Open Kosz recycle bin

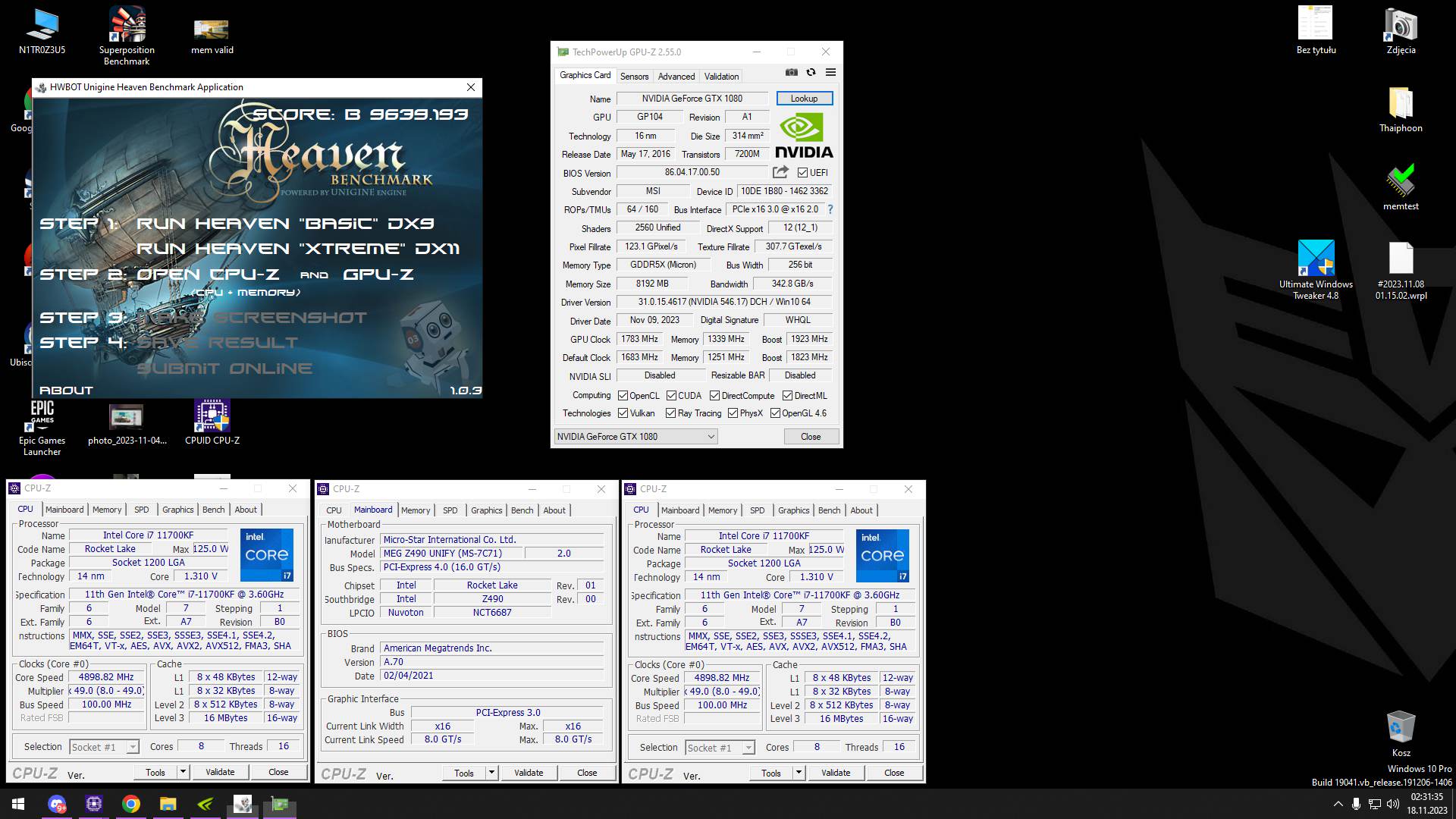[1401, 733]
